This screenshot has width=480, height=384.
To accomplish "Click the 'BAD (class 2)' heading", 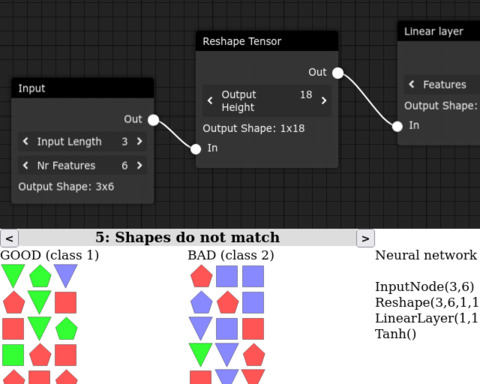I will (231, 255).
